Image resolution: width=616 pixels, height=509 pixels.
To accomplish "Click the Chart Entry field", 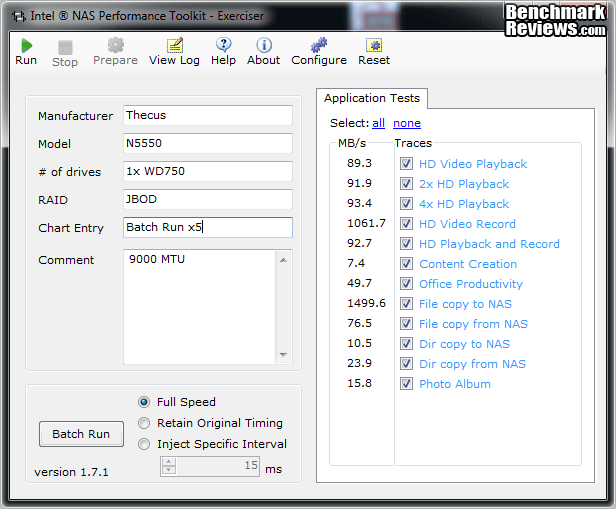I will coord(208,227).
